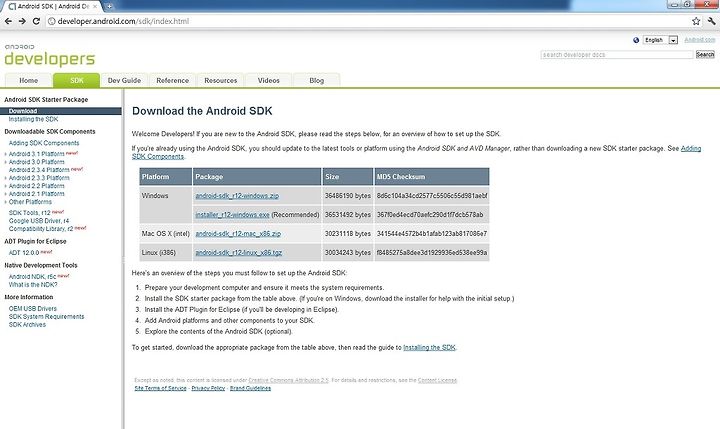Expand the Android 3.1 Platform entry
The width and height of the screenshot is (720, 429).
coord(6,154)
